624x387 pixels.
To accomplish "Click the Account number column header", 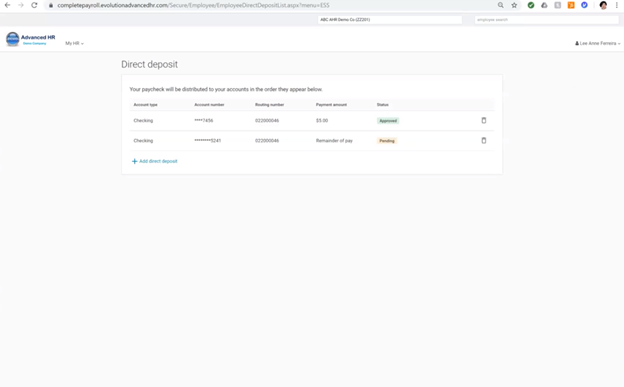I will click(x=209, y=105).
